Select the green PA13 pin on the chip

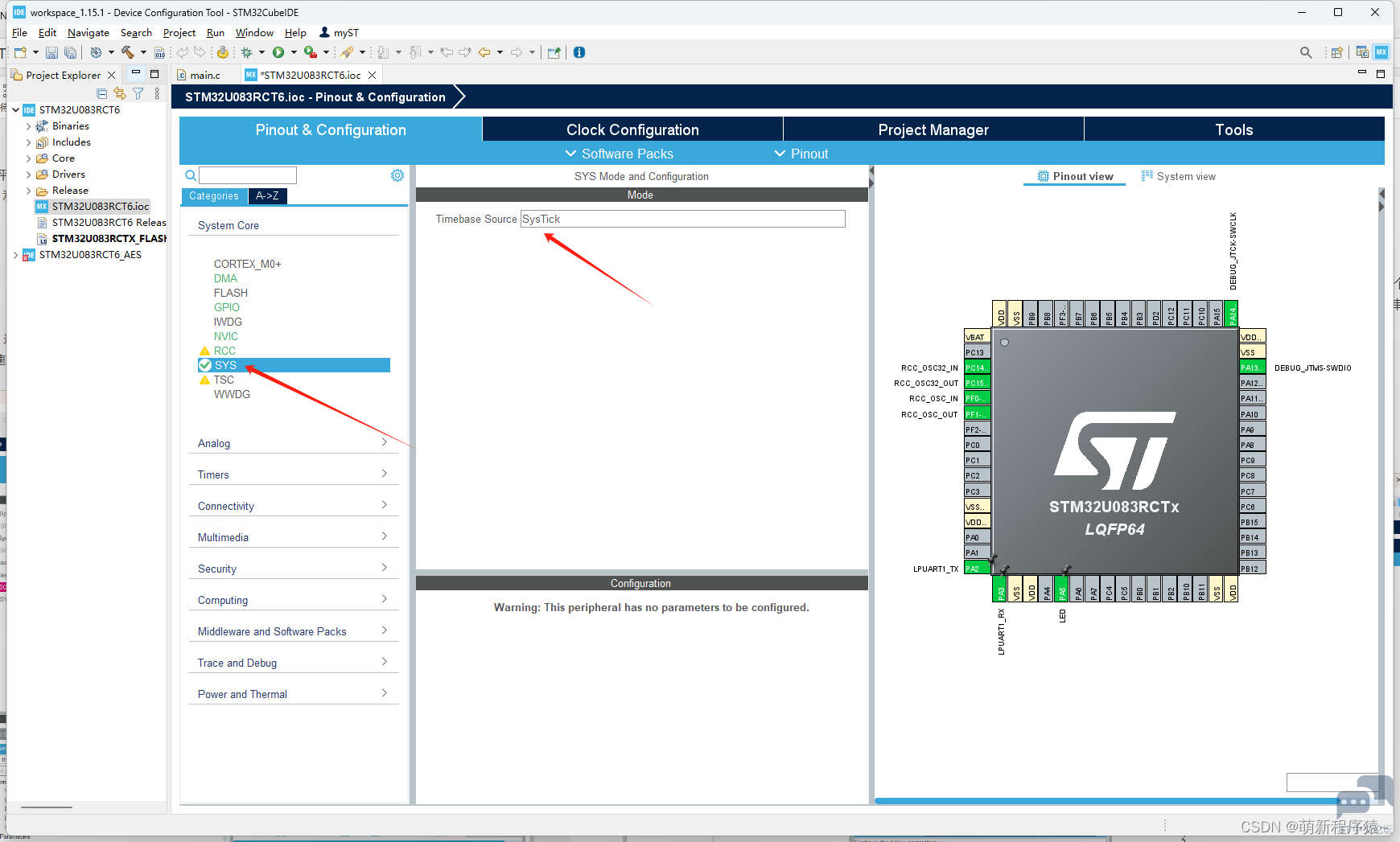(1252, 368)
